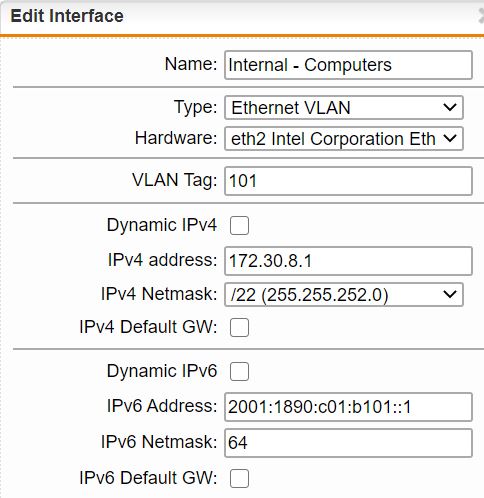The height and width of the screenshot is (498, 484).
Task: Click the "VLAN Tag:" label text
Action: pos(175,180)
